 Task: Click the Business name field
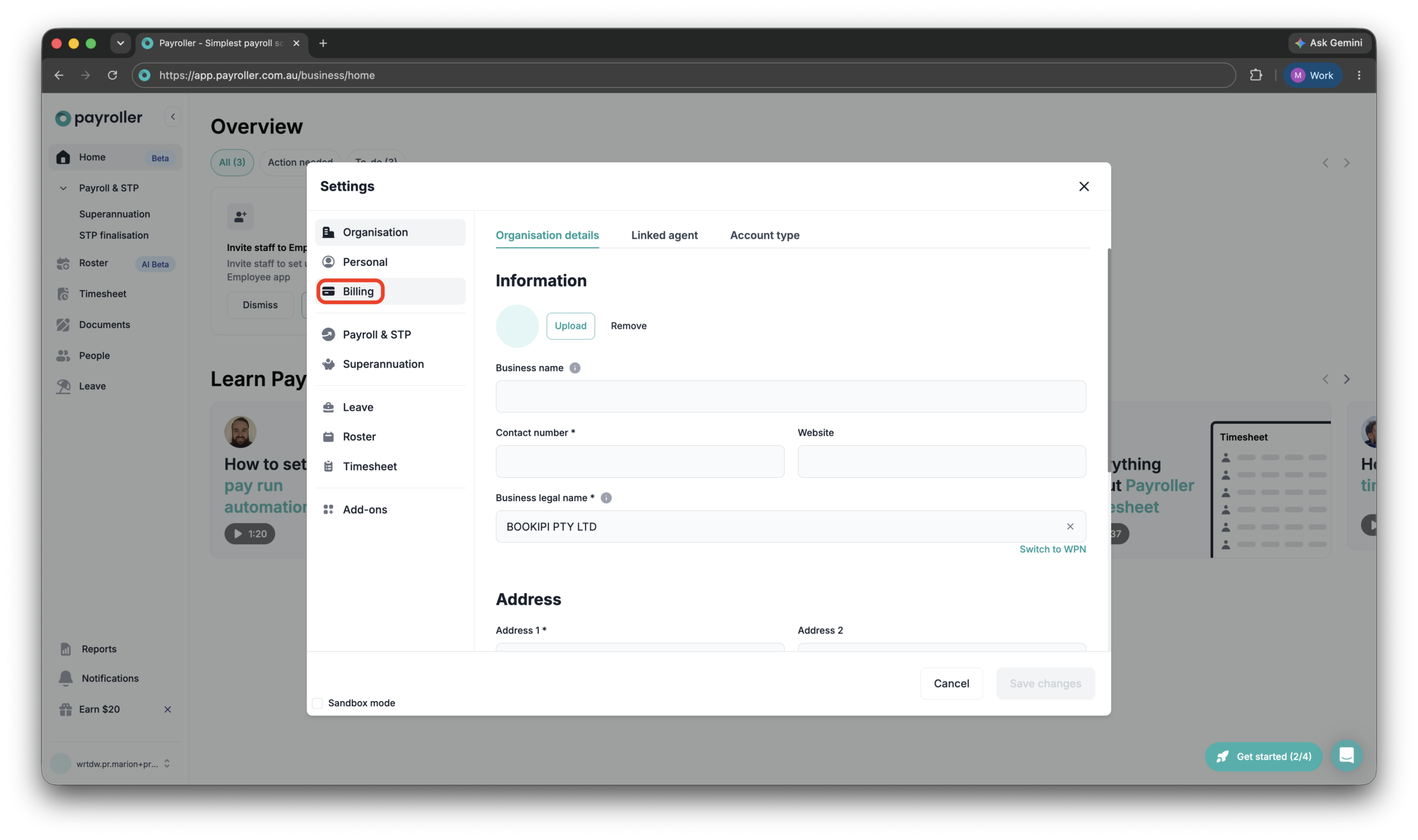pos(790,396)
